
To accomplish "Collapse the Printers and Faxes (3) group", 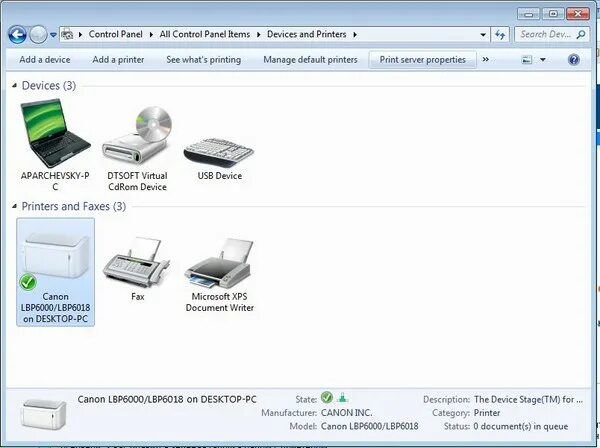I will click(x=15, y=206).
